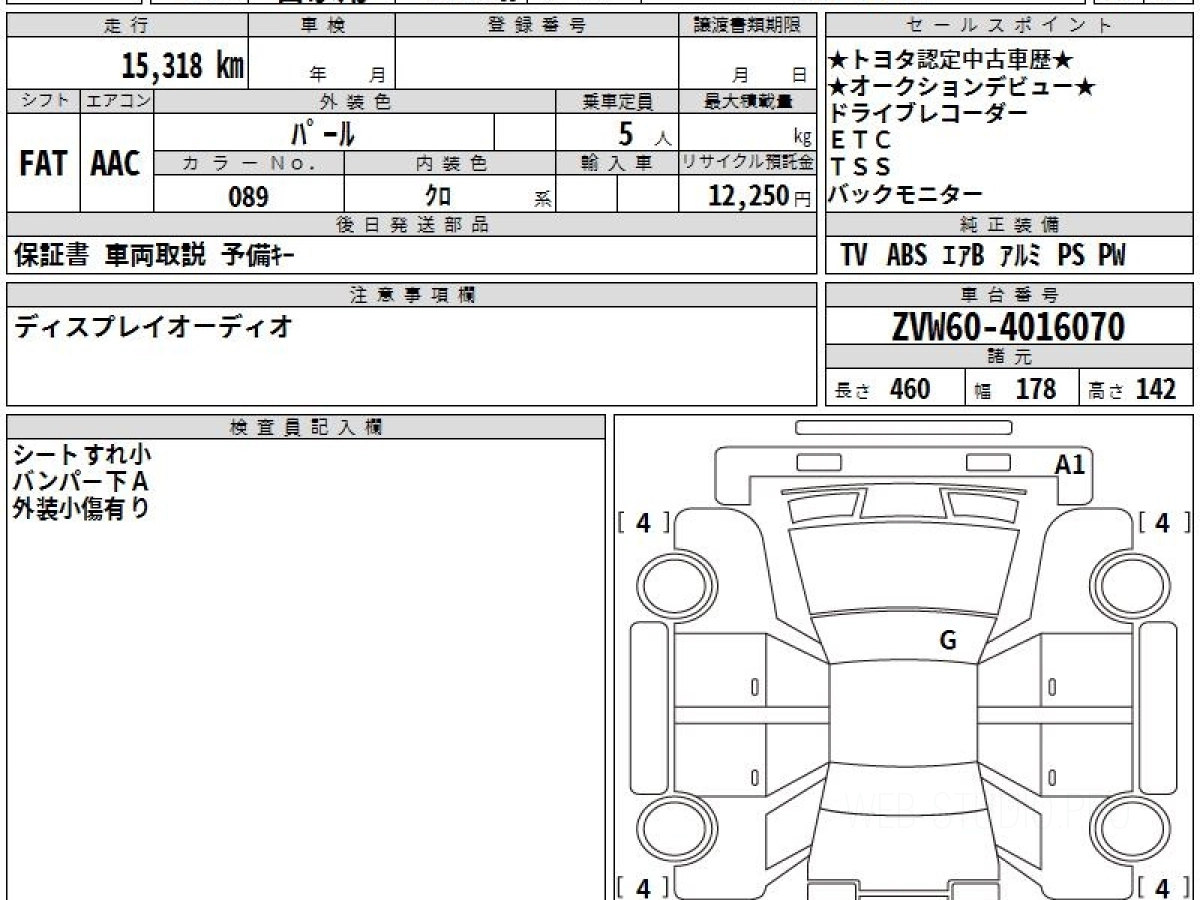Click the TSS sales point

tap(860, 167)
